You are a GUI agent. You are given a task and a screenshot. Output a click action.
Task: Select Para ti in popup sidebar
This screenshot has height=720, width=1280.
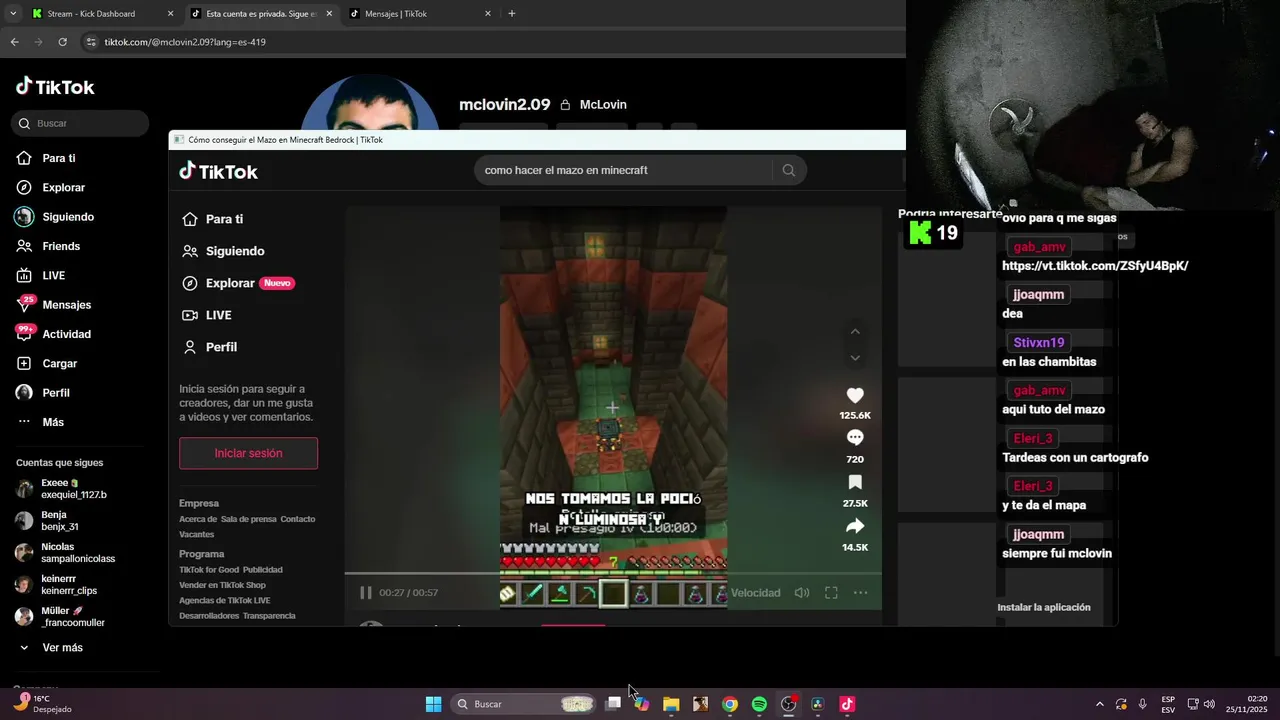pyautogui.click(x=213, y=219)
